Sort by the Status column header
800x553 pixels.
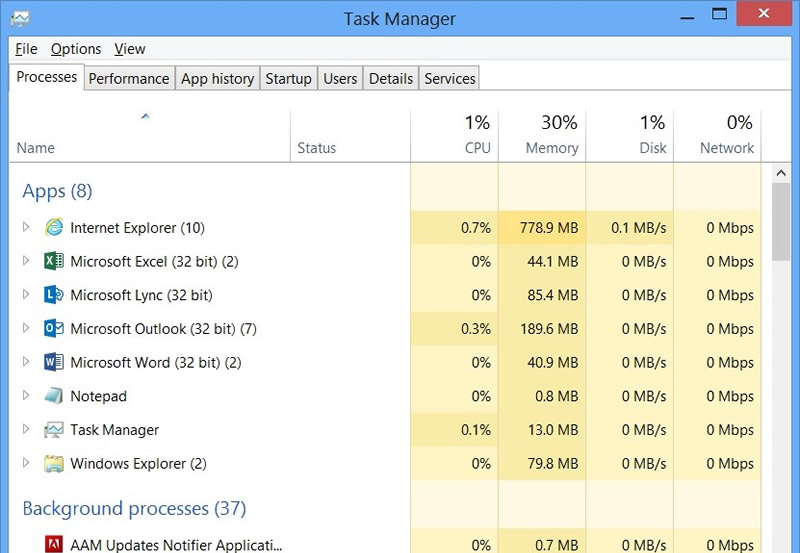coord(351,136)
